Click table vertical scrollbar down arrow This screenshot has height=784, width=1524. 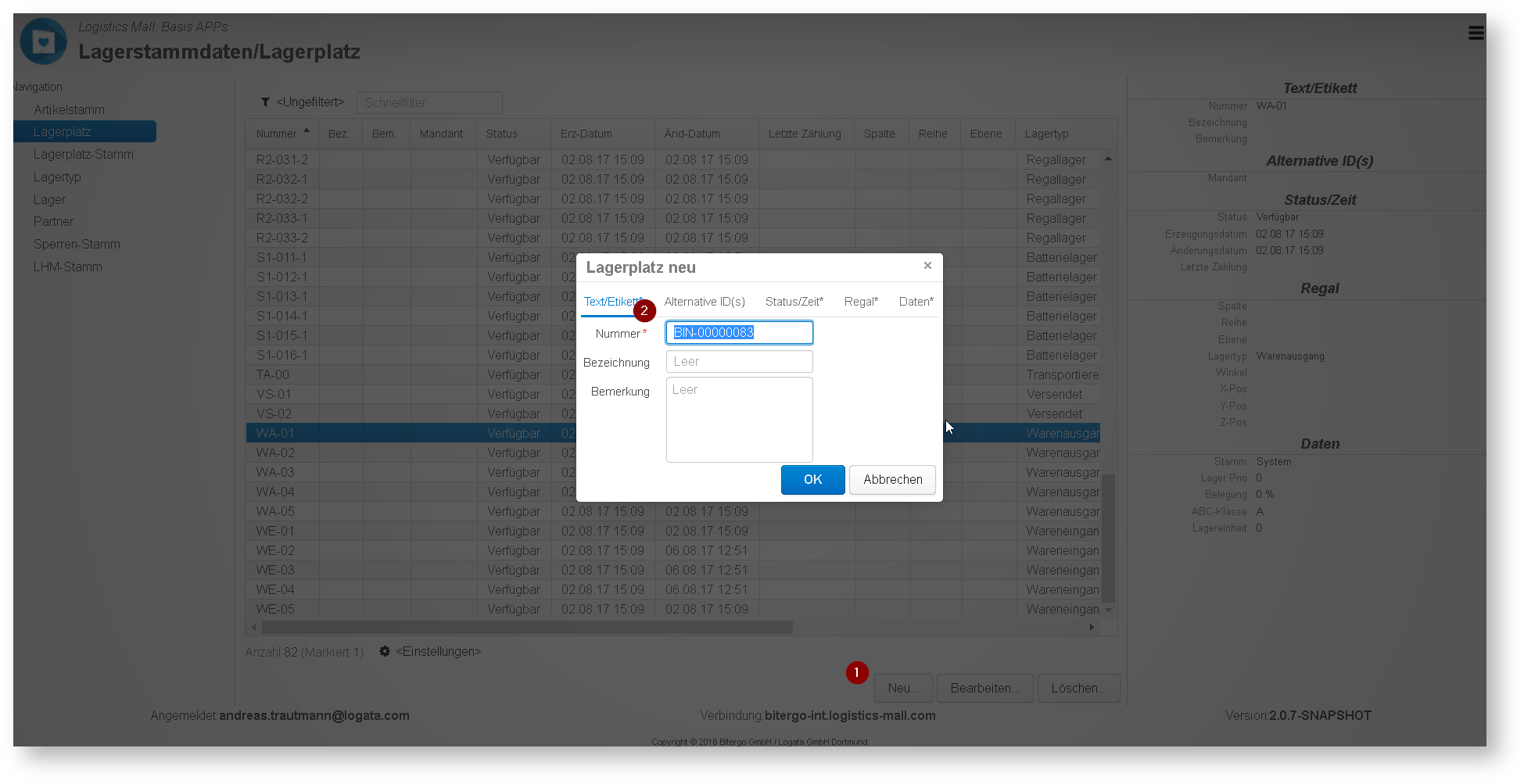pyautogui.click(x=1108, y=610)
